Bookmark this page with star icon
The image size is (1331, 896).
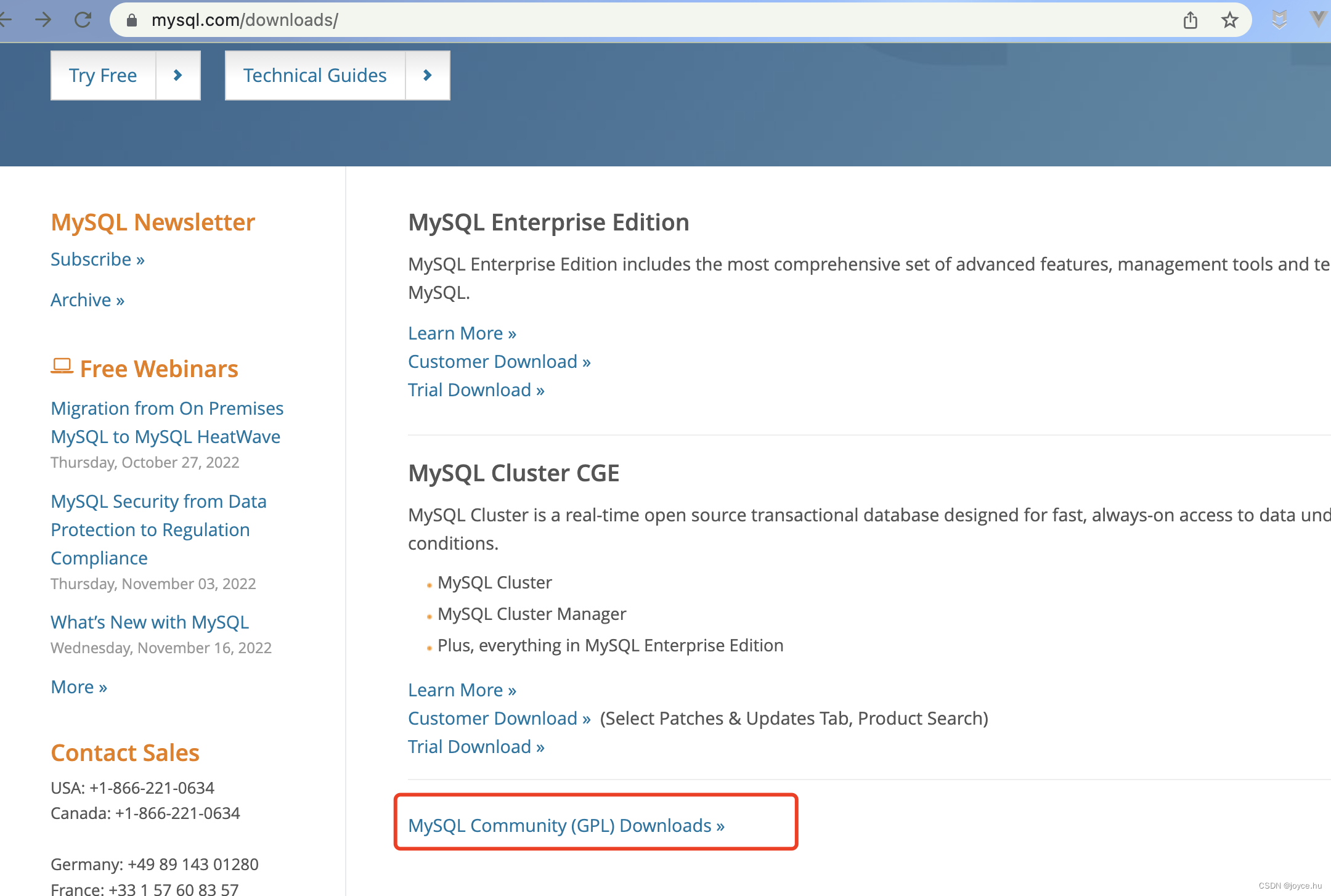1230,20
